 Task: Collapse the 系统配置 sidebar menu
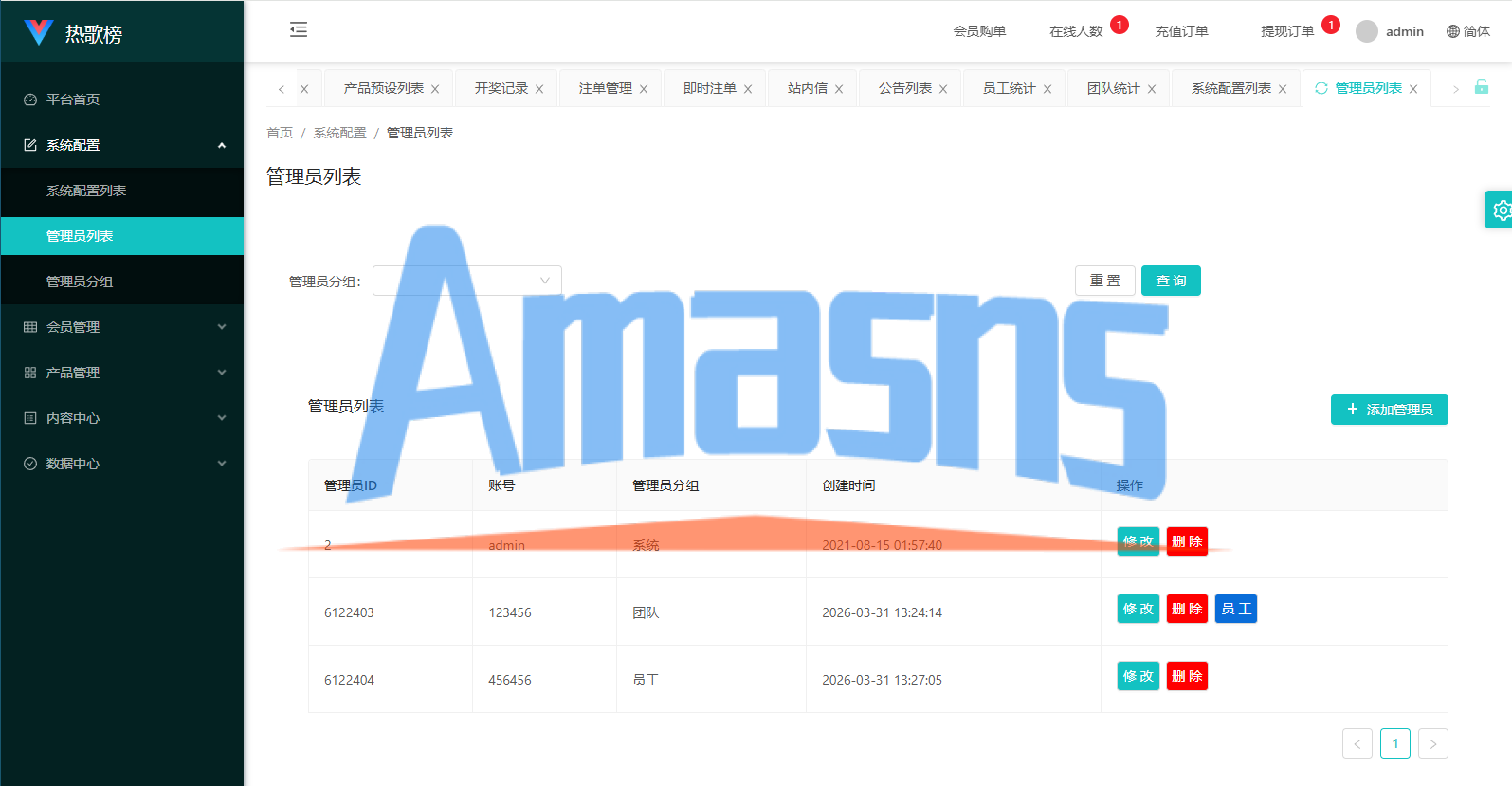(x=121, y=145)
